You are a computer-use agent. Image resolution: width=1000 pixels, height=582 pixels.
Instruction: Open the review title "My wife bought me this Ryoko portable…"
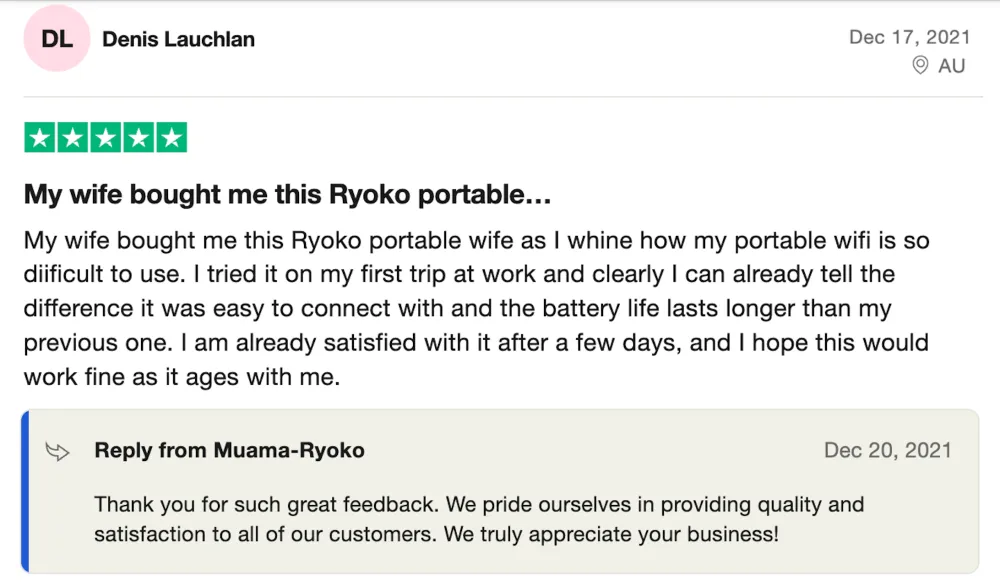point(288,194)
